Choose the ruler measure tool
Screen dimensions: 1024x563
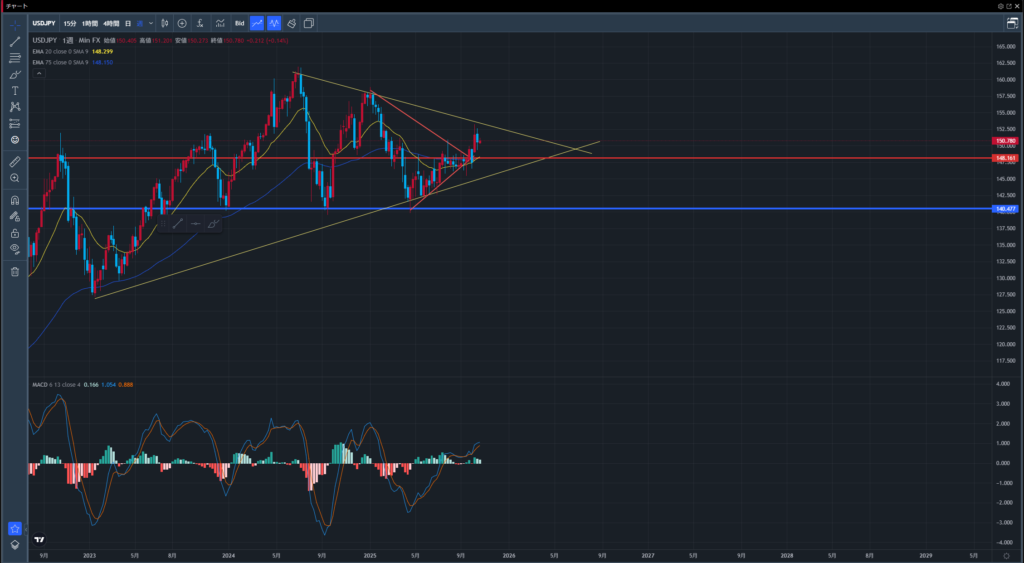(15, 160)
